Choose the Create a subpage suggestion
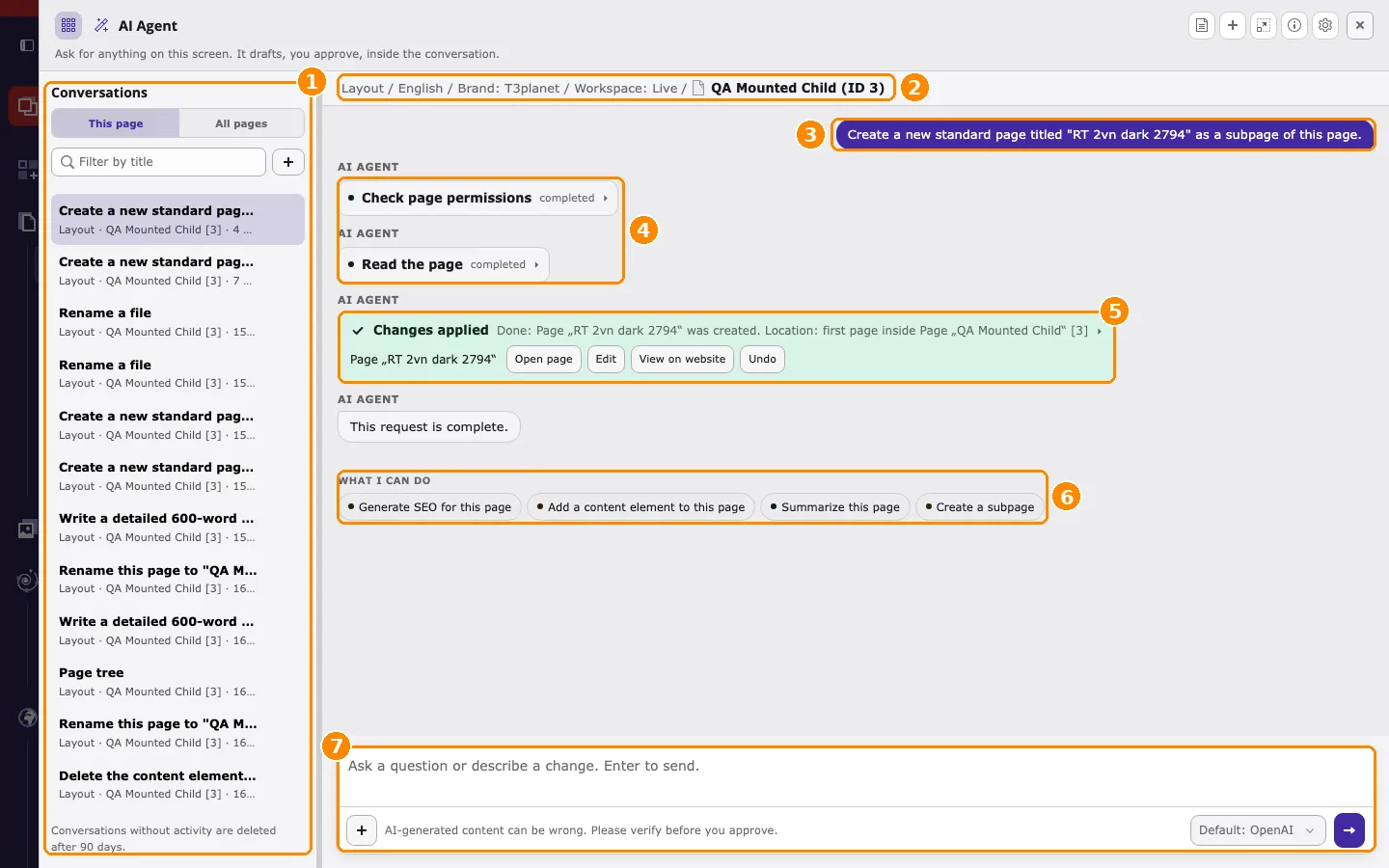This screenshot has height=868, width=1389. click(x=980, y=507)
